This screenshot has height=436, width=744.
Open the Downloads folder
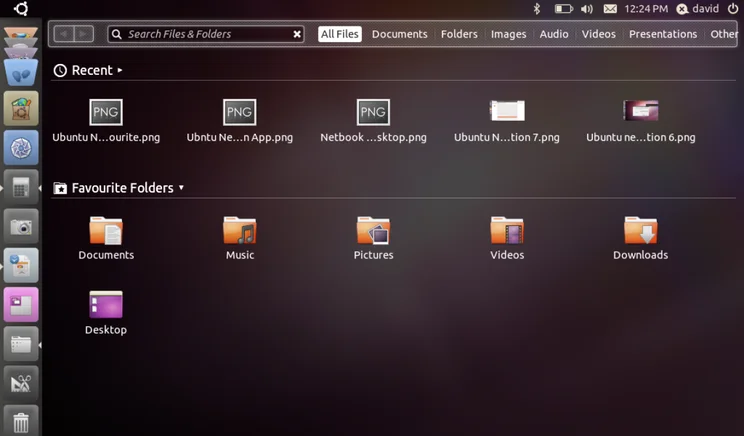(641, 238)
